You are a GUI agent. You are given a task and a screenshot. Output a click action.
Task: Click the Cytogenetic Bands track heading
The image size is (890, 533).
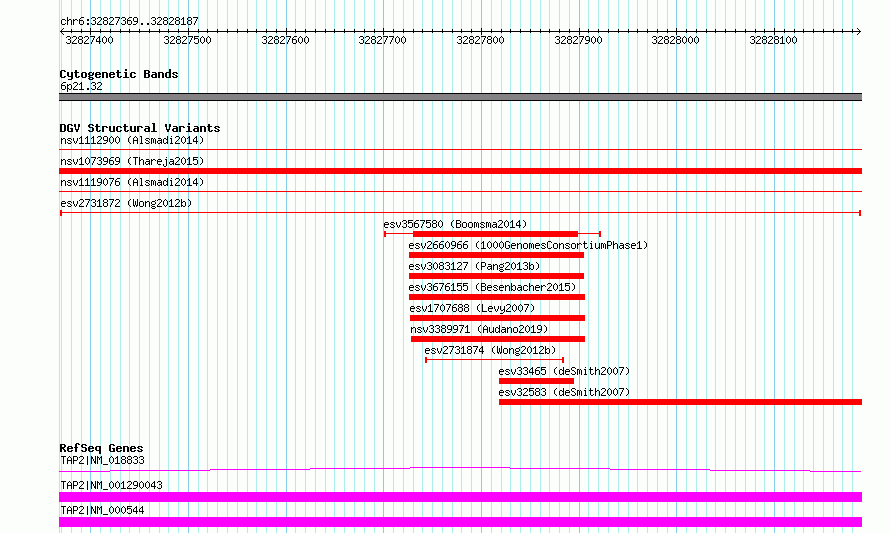(119, 74)
